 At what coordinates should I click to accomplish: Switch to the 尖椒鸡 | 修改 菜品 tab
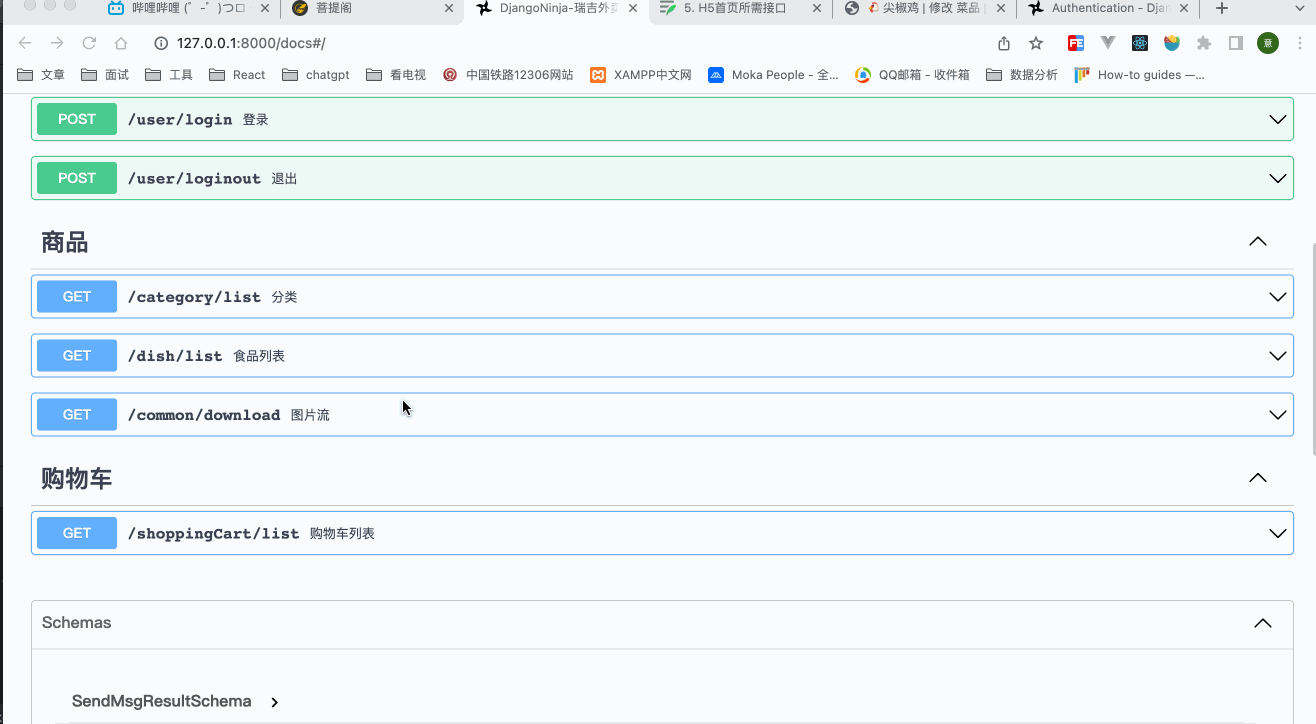924,8
